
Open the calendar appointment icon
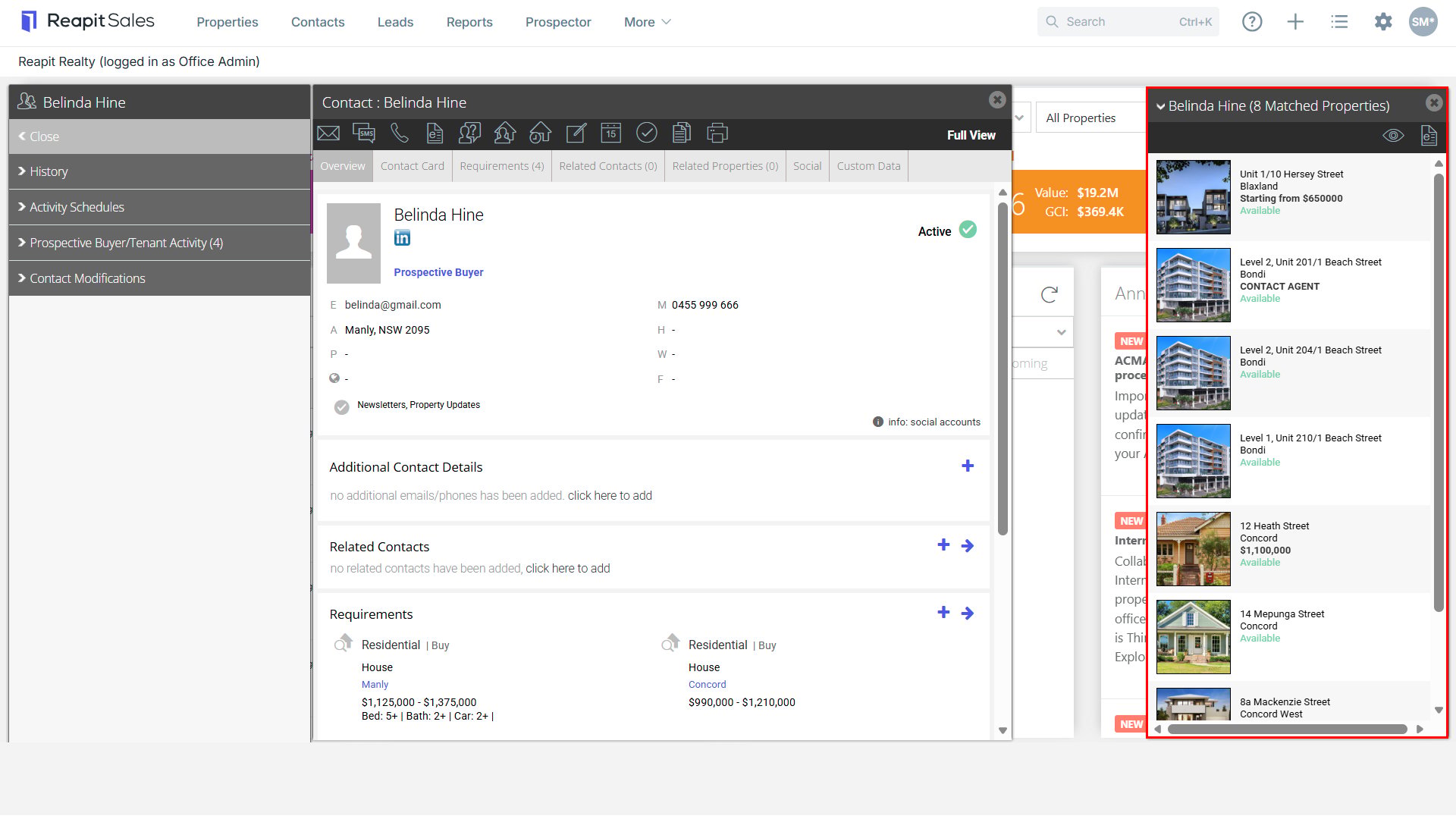611,133
